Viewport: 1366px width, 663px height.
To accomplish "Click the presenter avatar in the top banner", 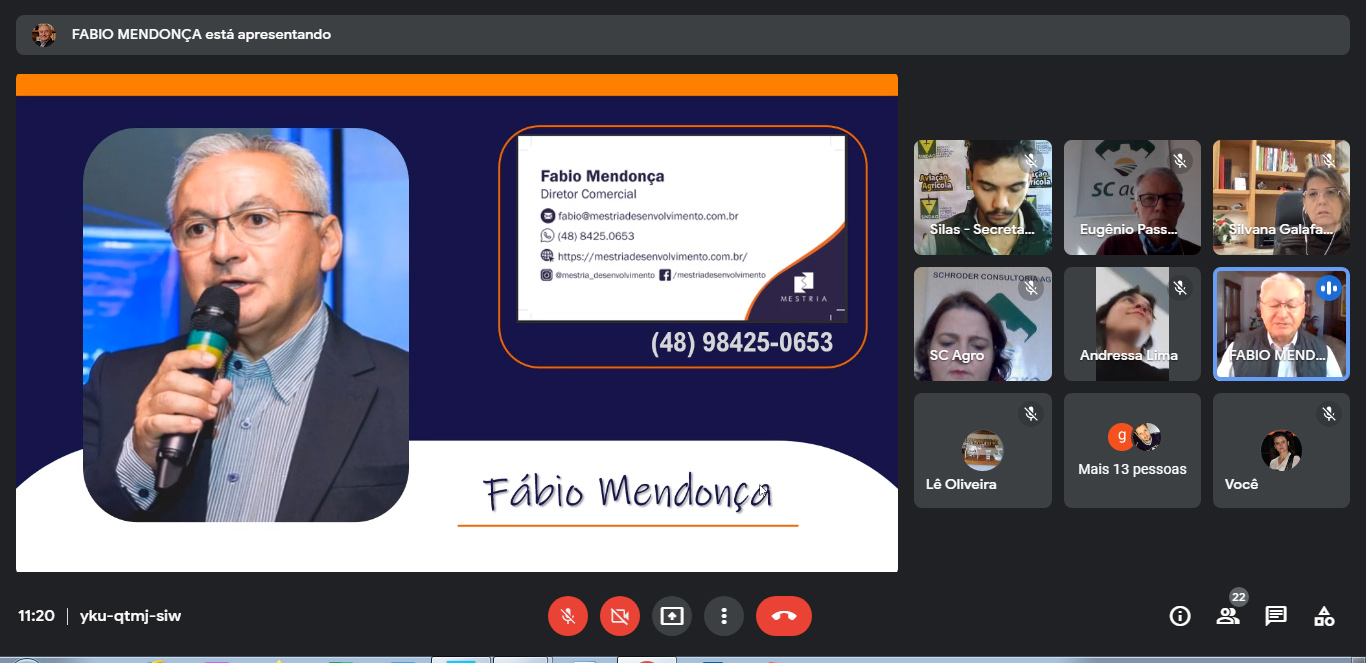I will pos(44,35).
